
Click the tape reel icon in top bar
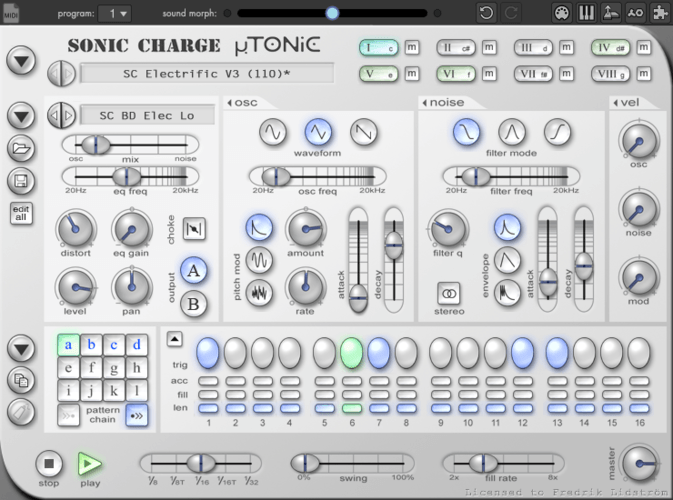635,13
